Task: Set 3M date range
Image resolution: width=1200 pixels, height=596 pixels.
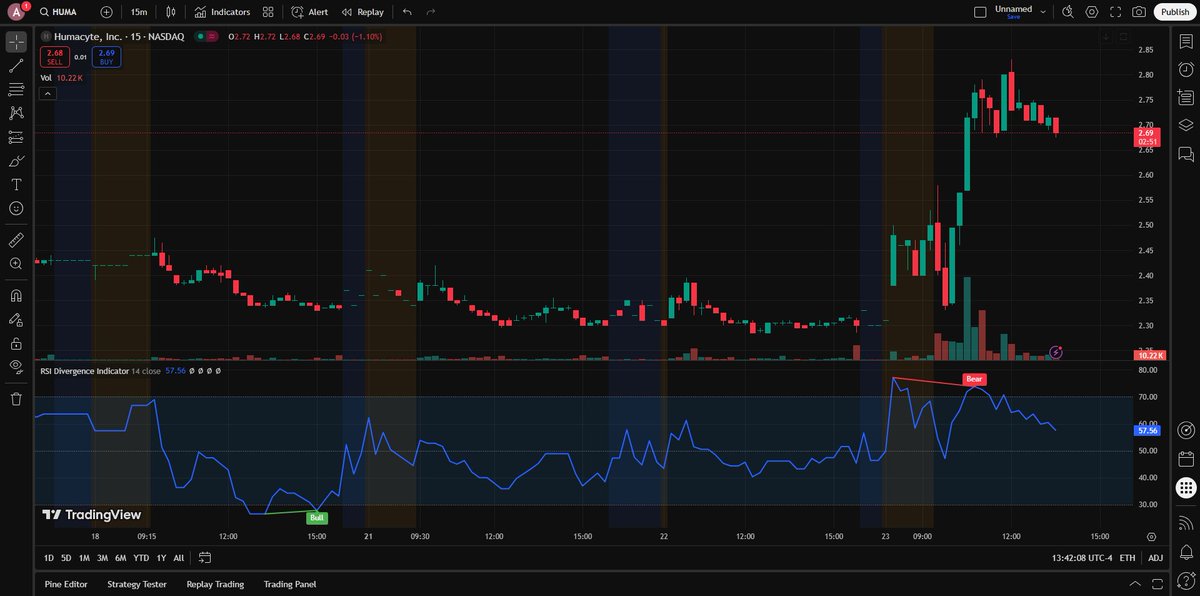Action: 102,558
